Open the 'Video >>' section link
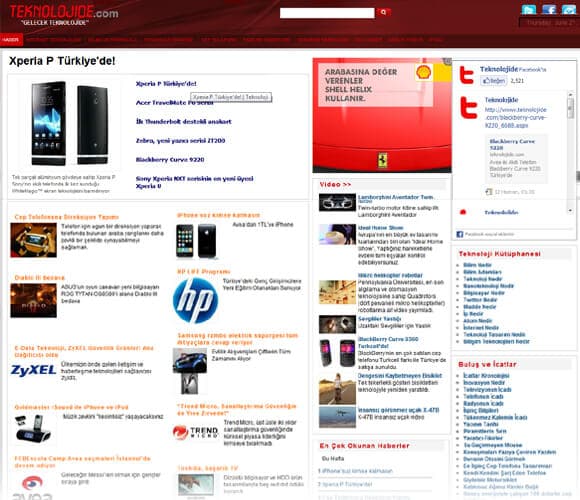Viewport: 580px width, 500px height. pyautogui.click(x=335, y=184)
